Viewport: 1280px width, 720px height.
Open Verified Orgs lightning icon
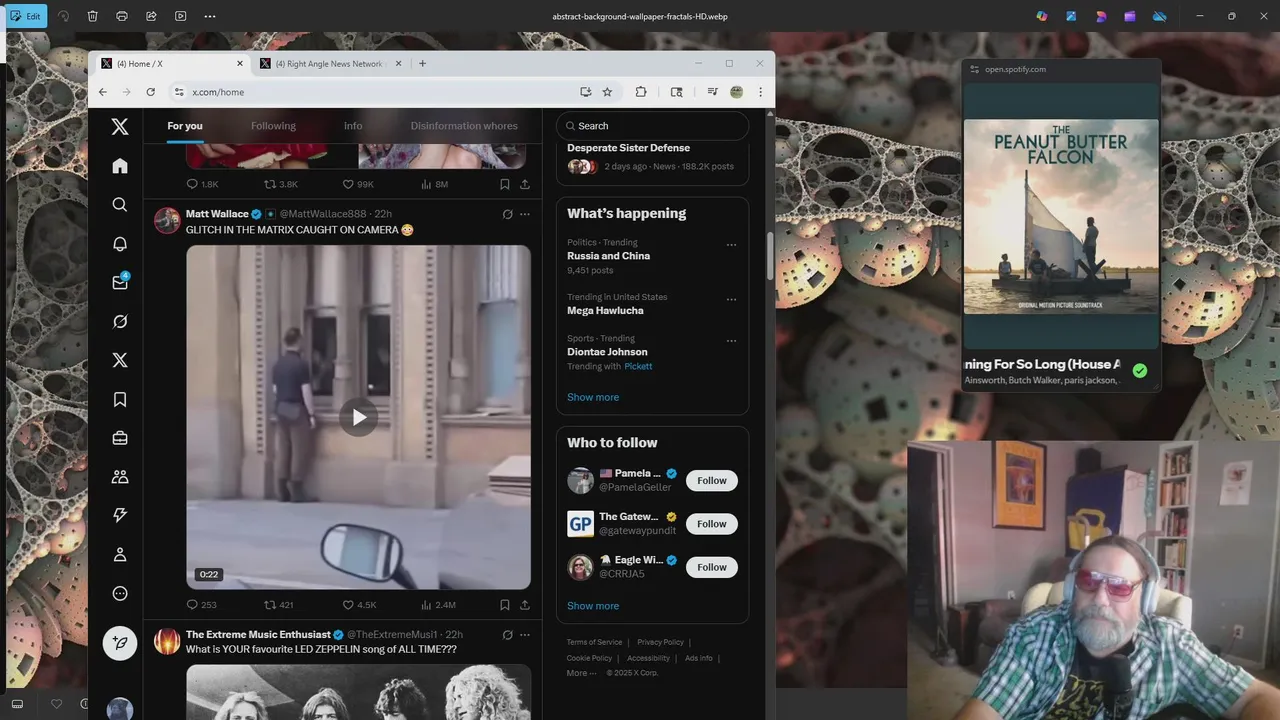coord(120,515)
